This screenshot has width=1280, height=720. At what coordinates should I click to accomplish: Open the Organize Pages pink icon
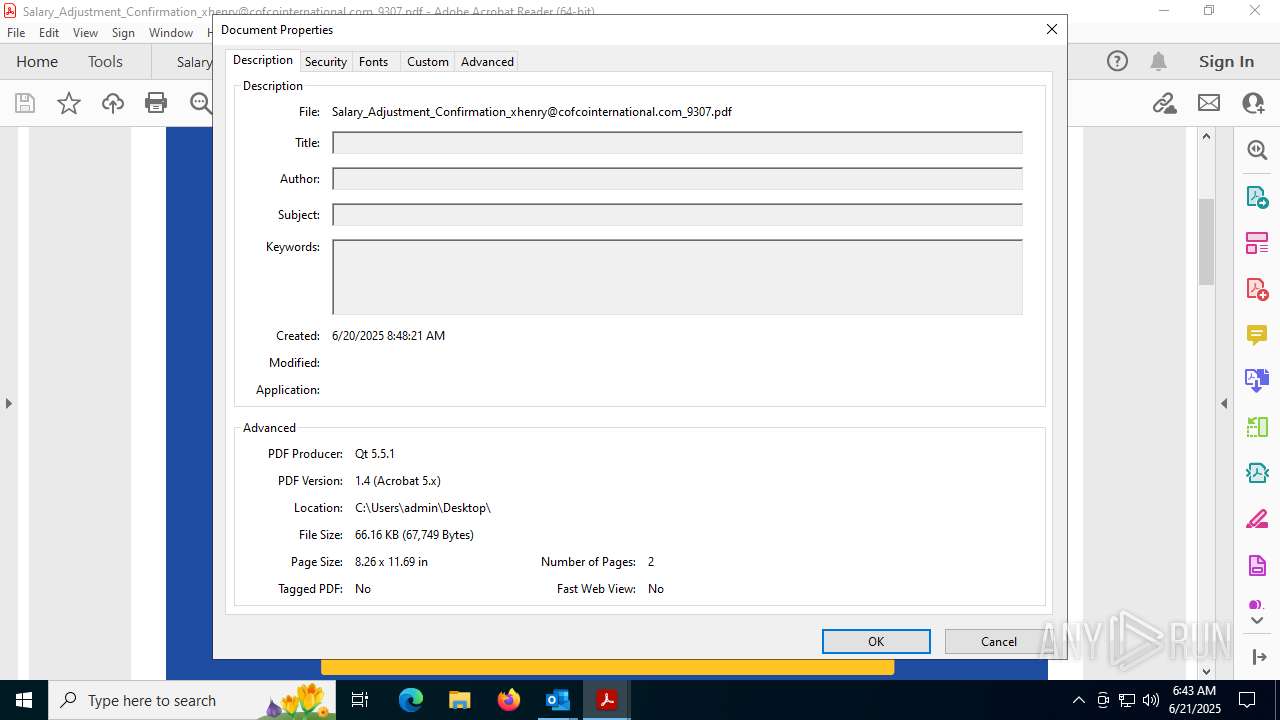(x=1257, y=243)
